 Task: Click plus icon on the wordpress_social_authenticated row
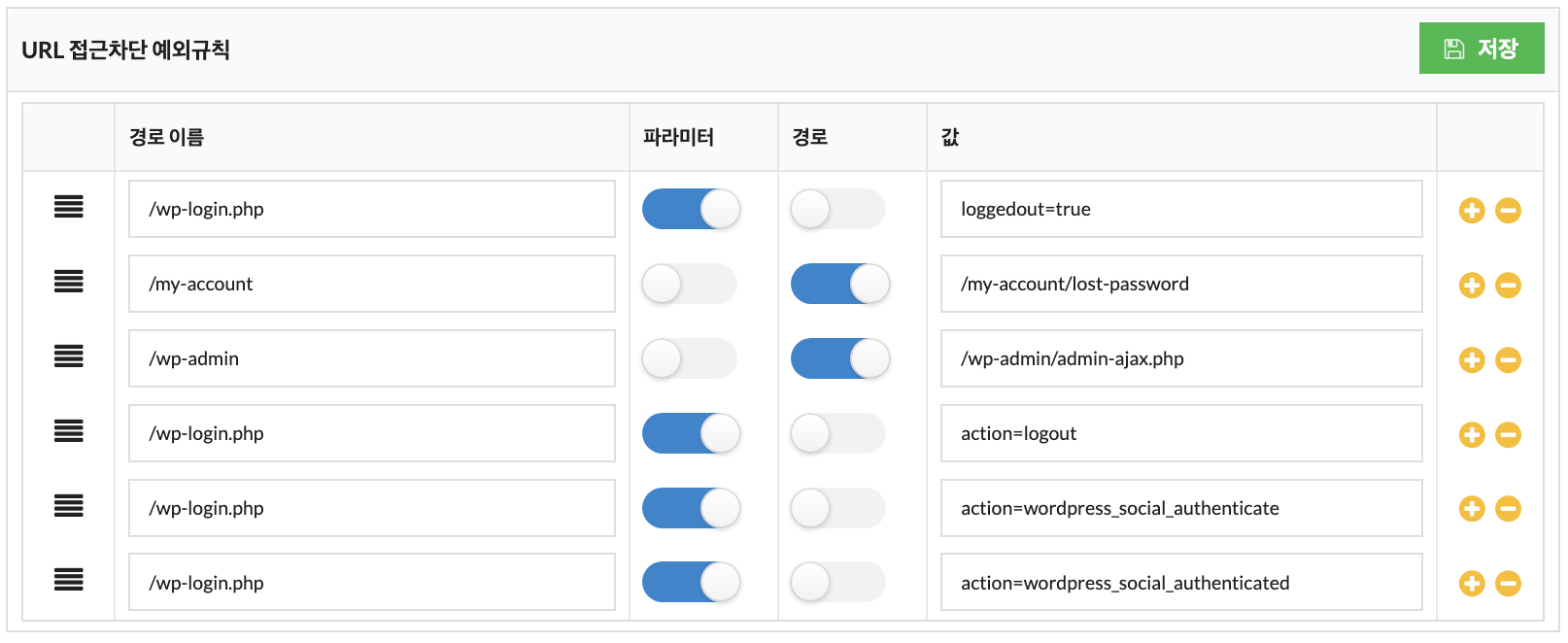(1472, 583)
